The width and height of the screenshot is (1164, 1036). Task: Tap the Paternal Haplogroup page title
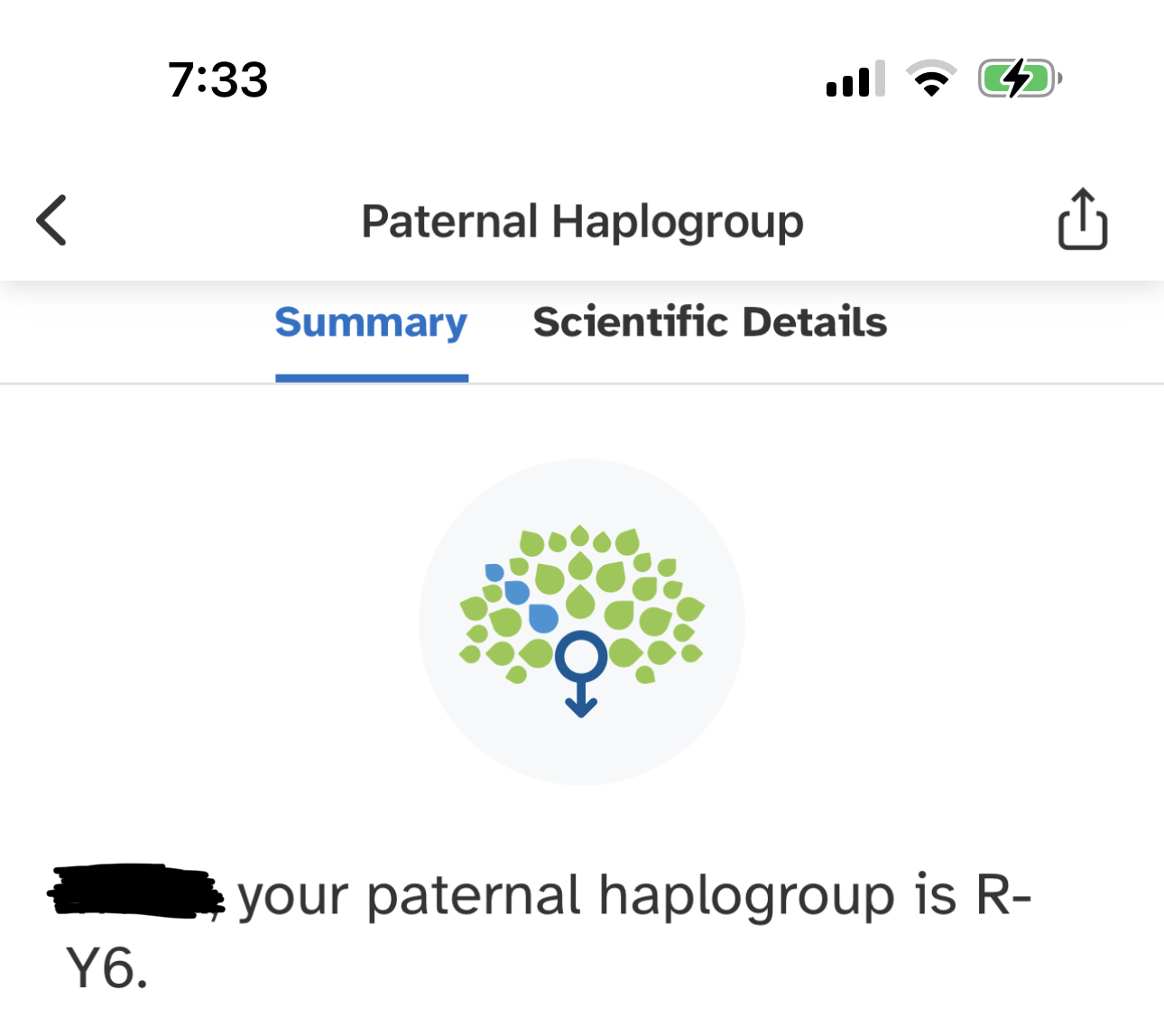(582, 221)
